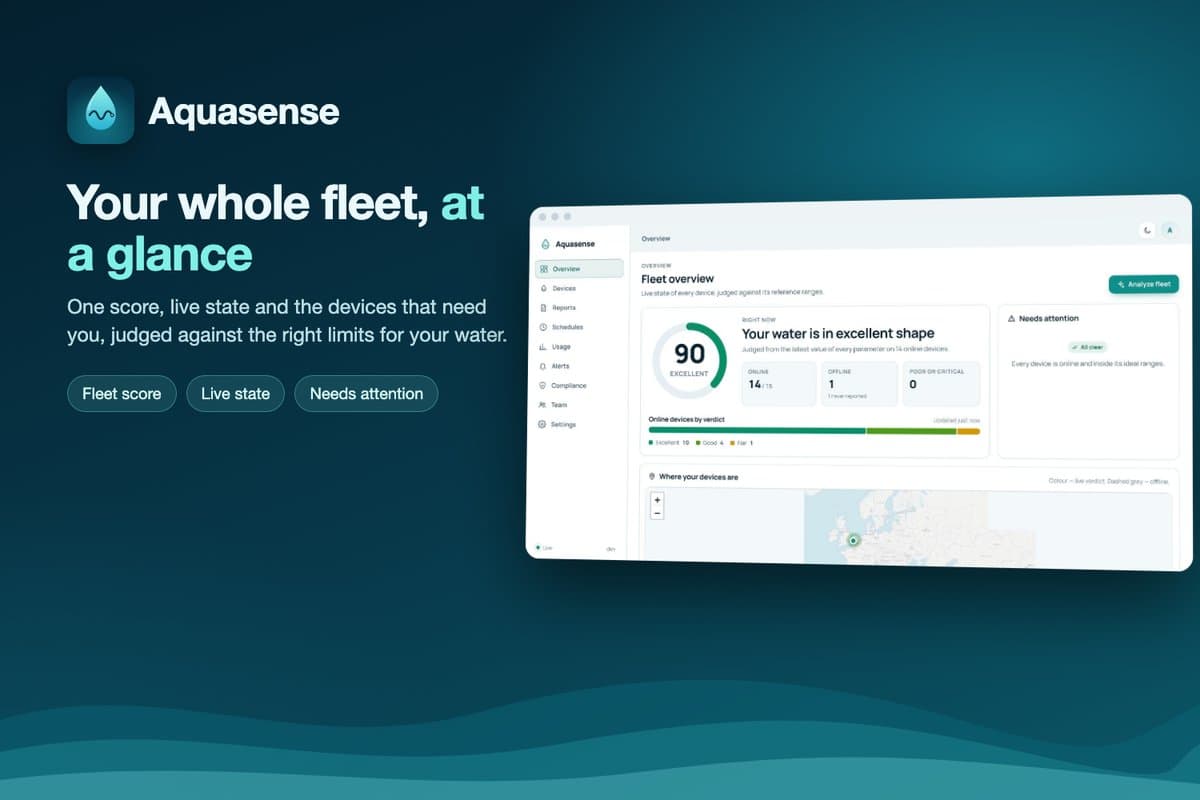This screenshot has width=1200, height=800.
Task: Click the map pin icon beside Where your devices are
Action: (x=652, y=477)
